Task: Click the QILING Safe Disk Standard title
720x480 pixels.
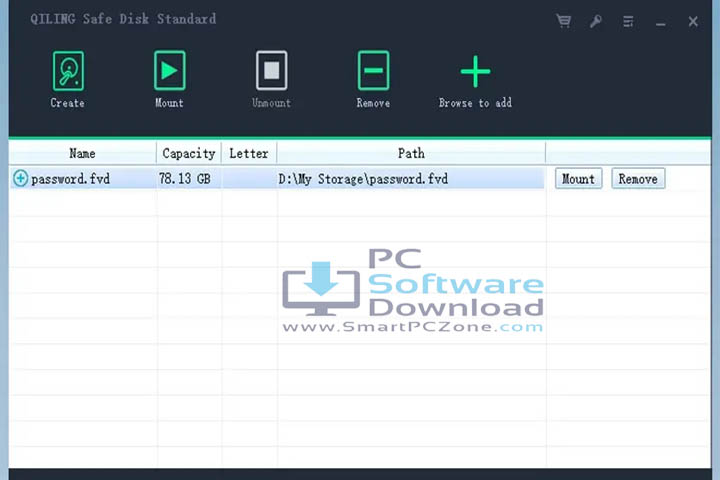Action: pos(123,19)
